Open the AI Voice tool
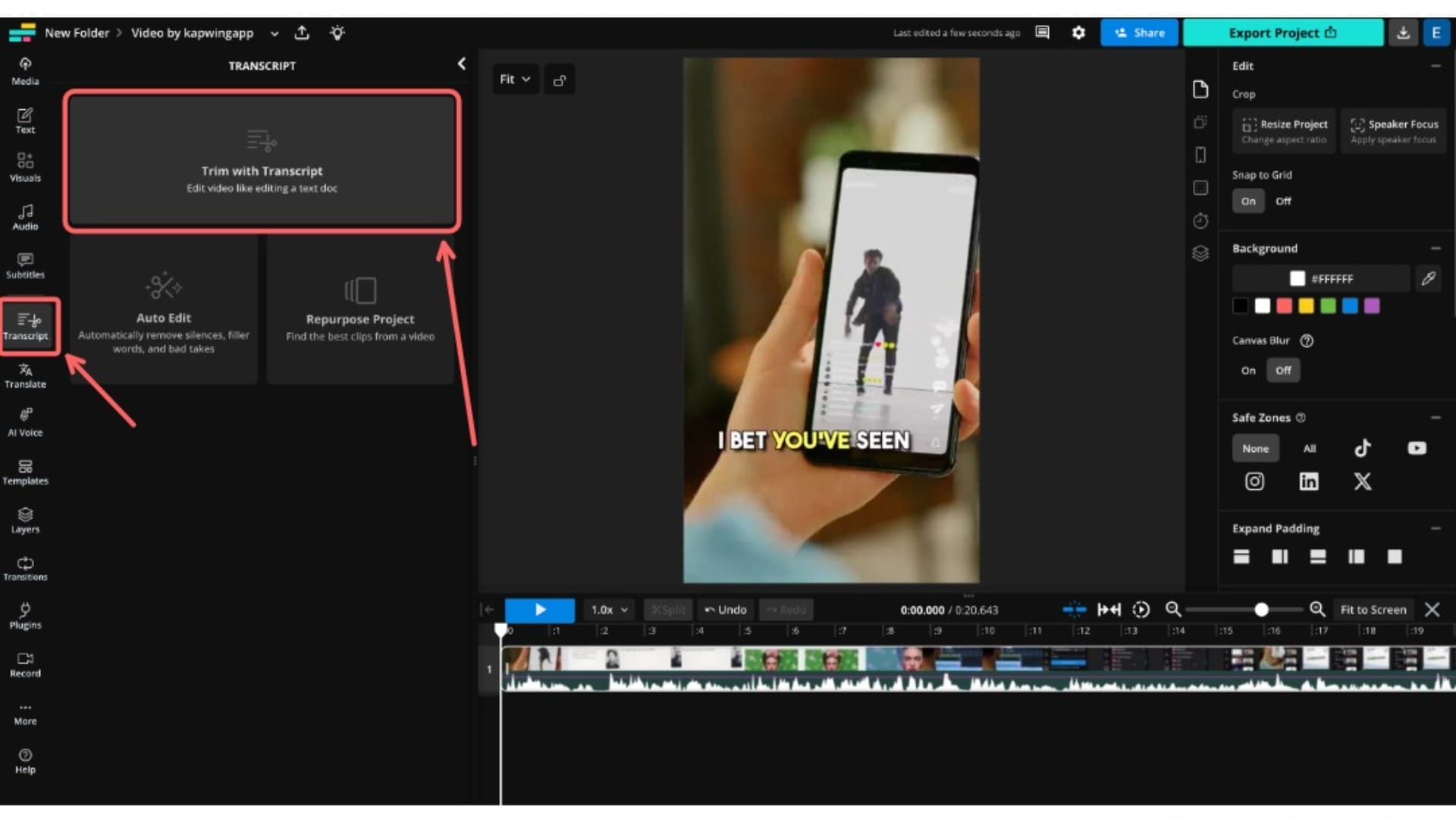Screen dimensions: 1456x819 click(x=25, y=422)
